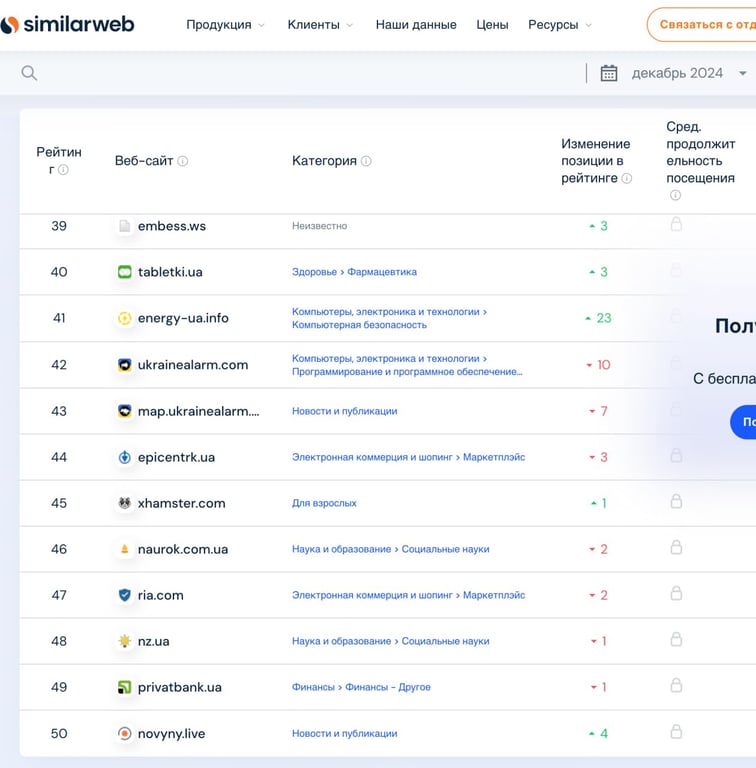The image size is (756, 768).
Task: Click the tabletki.ua favicon
Action: [x=125, y=272]
